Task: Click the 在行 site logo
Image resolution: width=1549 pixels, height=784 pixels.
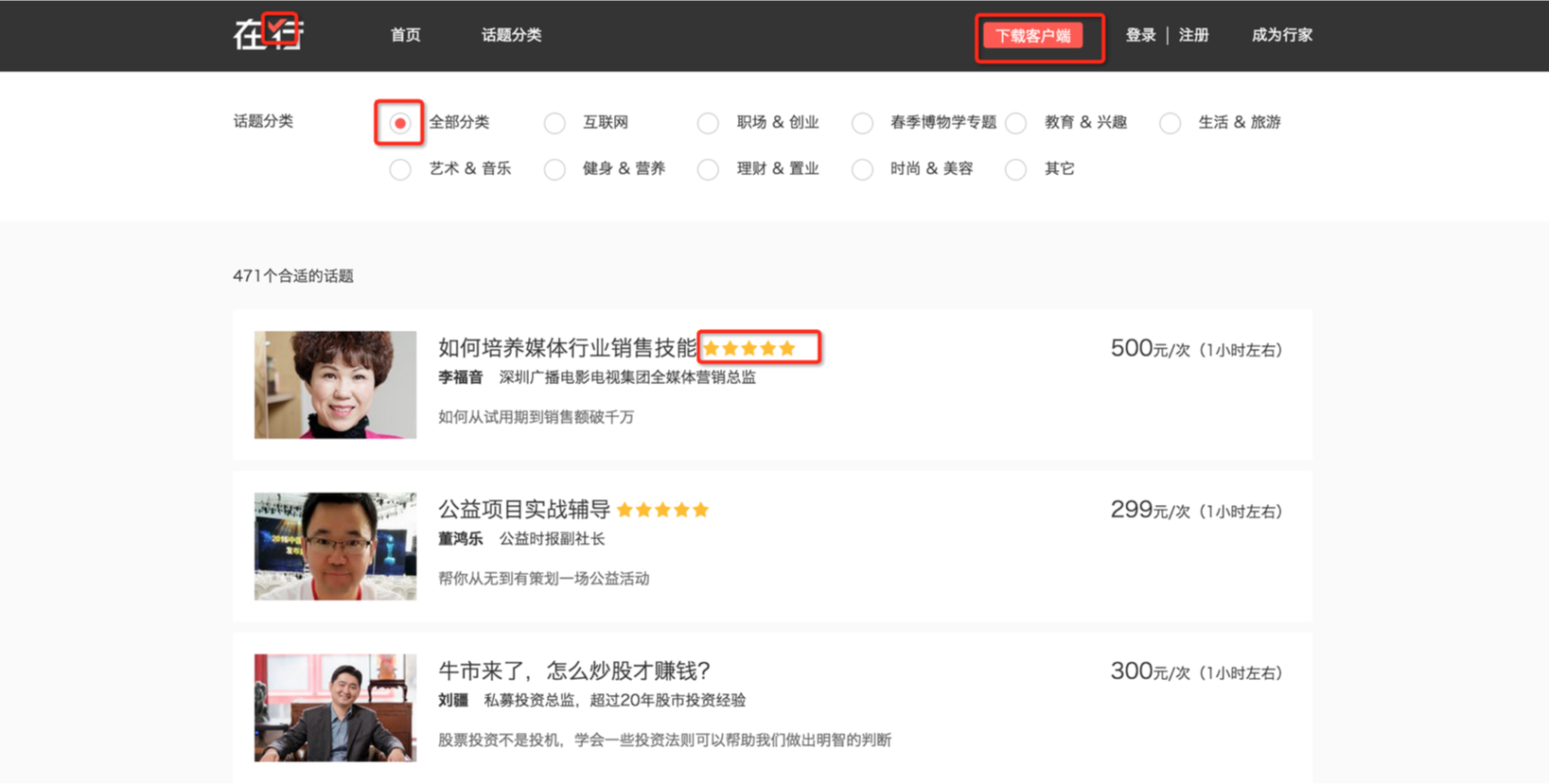Action: [268, 33]
